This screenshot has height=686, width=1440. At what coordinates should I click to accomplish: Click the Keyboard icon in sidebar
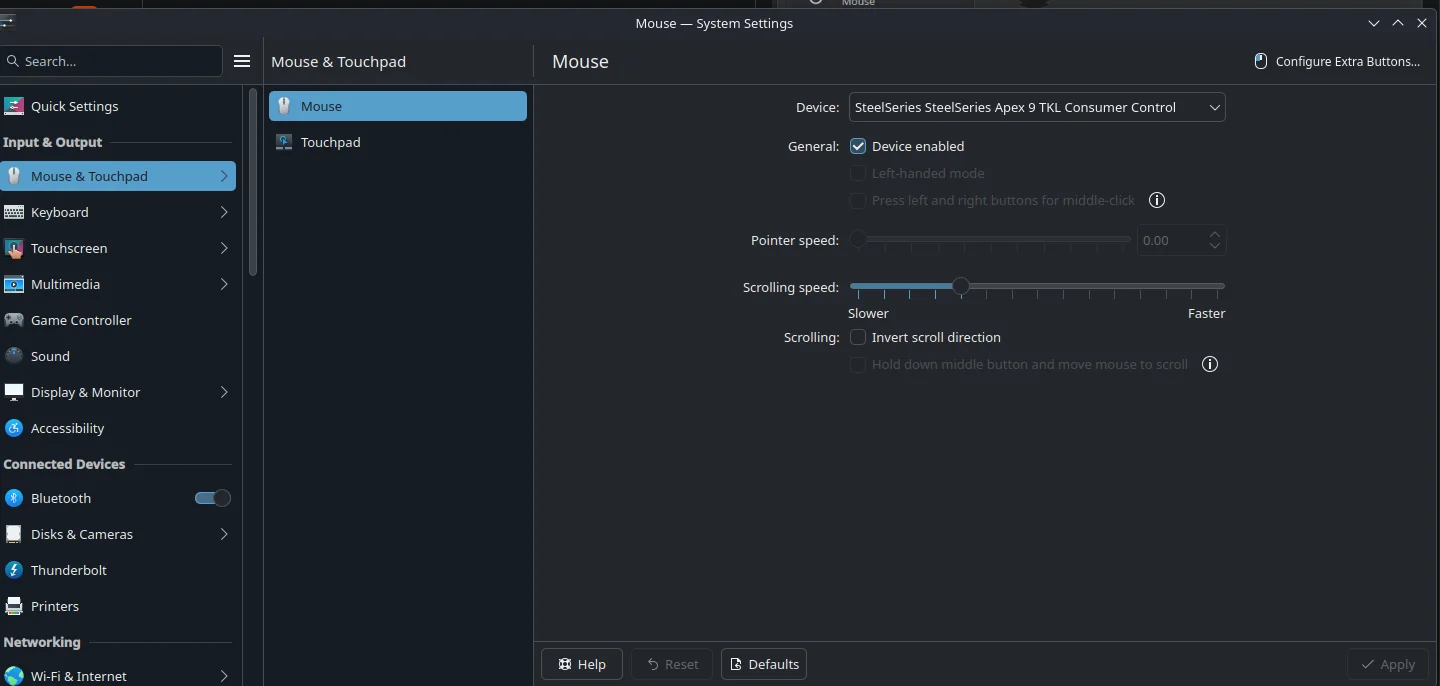pyautogui.click(x=14, y=212)
